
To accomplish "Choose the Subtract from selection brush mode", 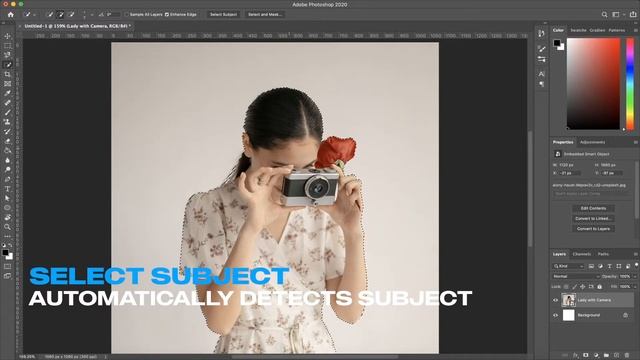I will pos(71,15).
